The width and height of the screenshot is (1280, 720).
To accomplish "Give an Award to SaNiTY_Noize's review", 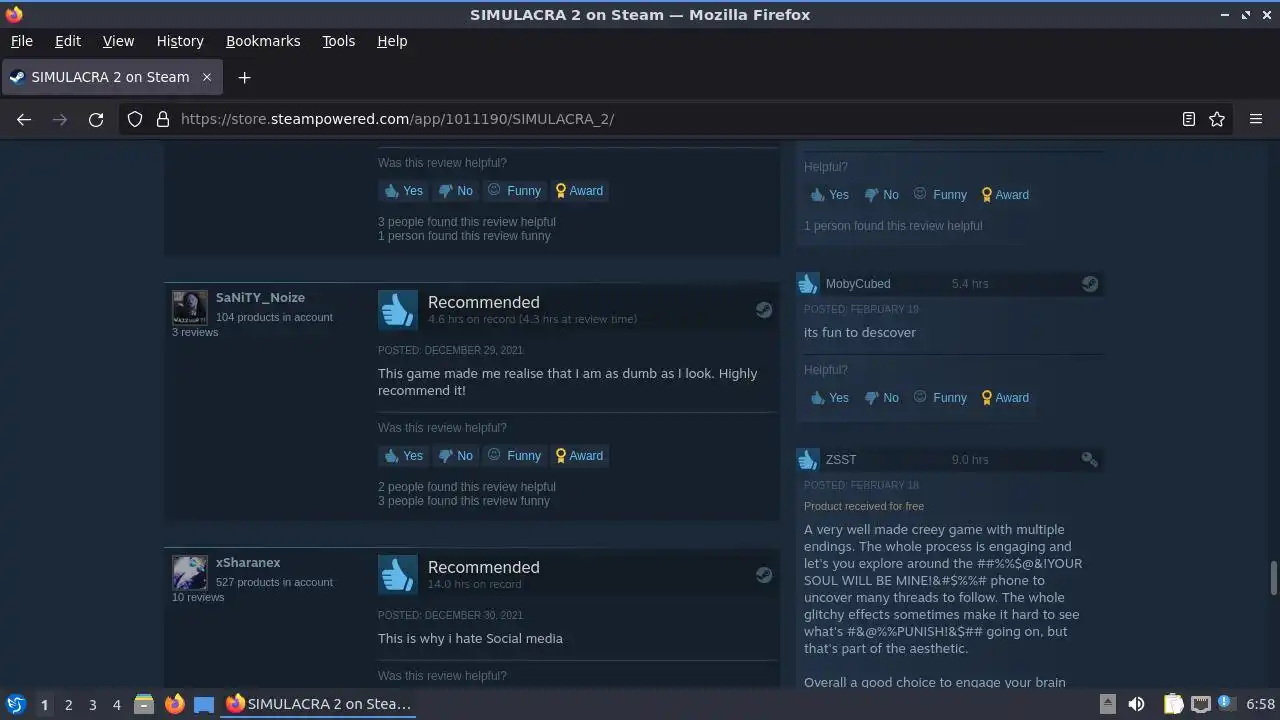I will click(x=580, y=456).
